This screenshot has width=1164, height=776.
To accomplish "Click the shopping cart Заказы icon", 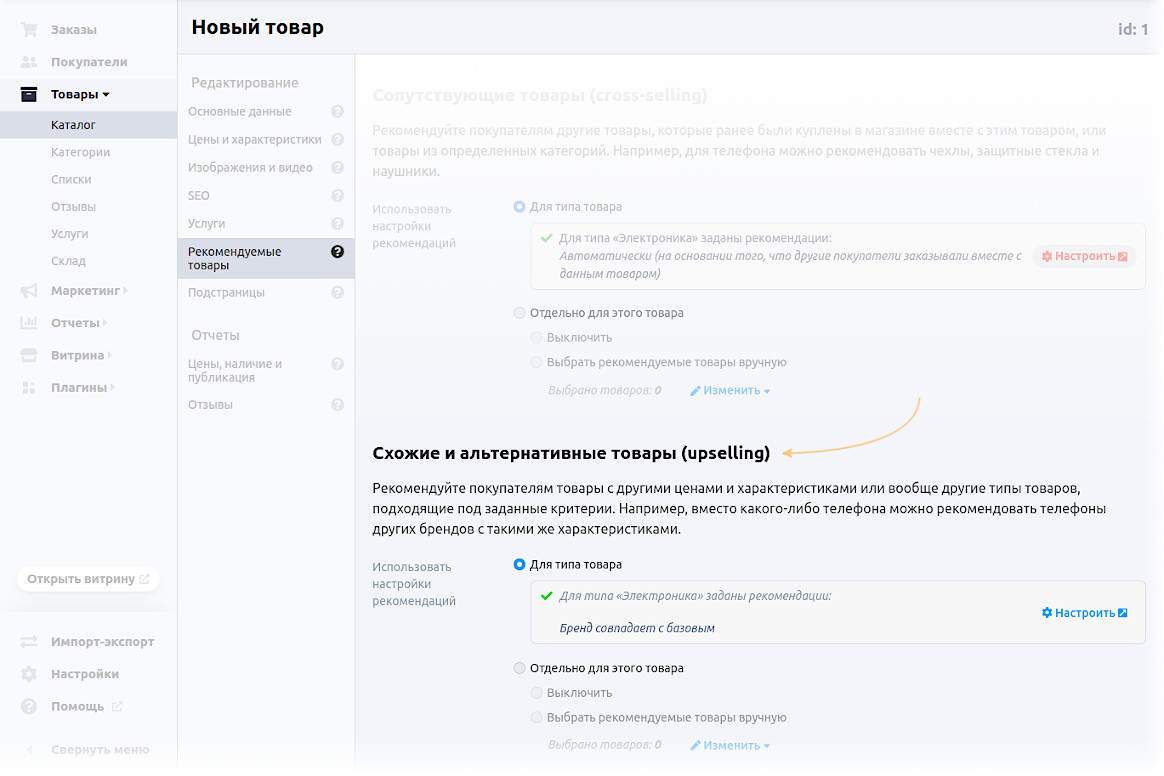I will [x=29, y=30].
